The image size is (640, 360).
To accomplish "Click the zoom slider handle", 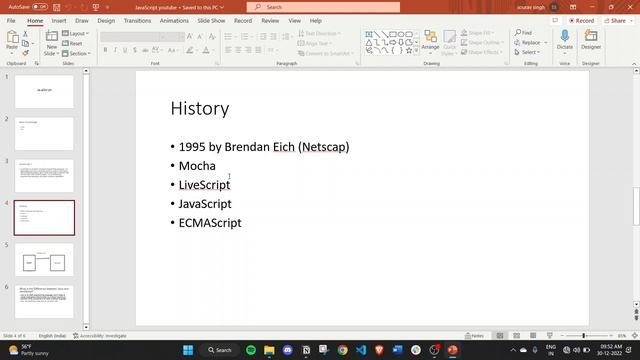I will pyautogui.click(x=584, y=336).
